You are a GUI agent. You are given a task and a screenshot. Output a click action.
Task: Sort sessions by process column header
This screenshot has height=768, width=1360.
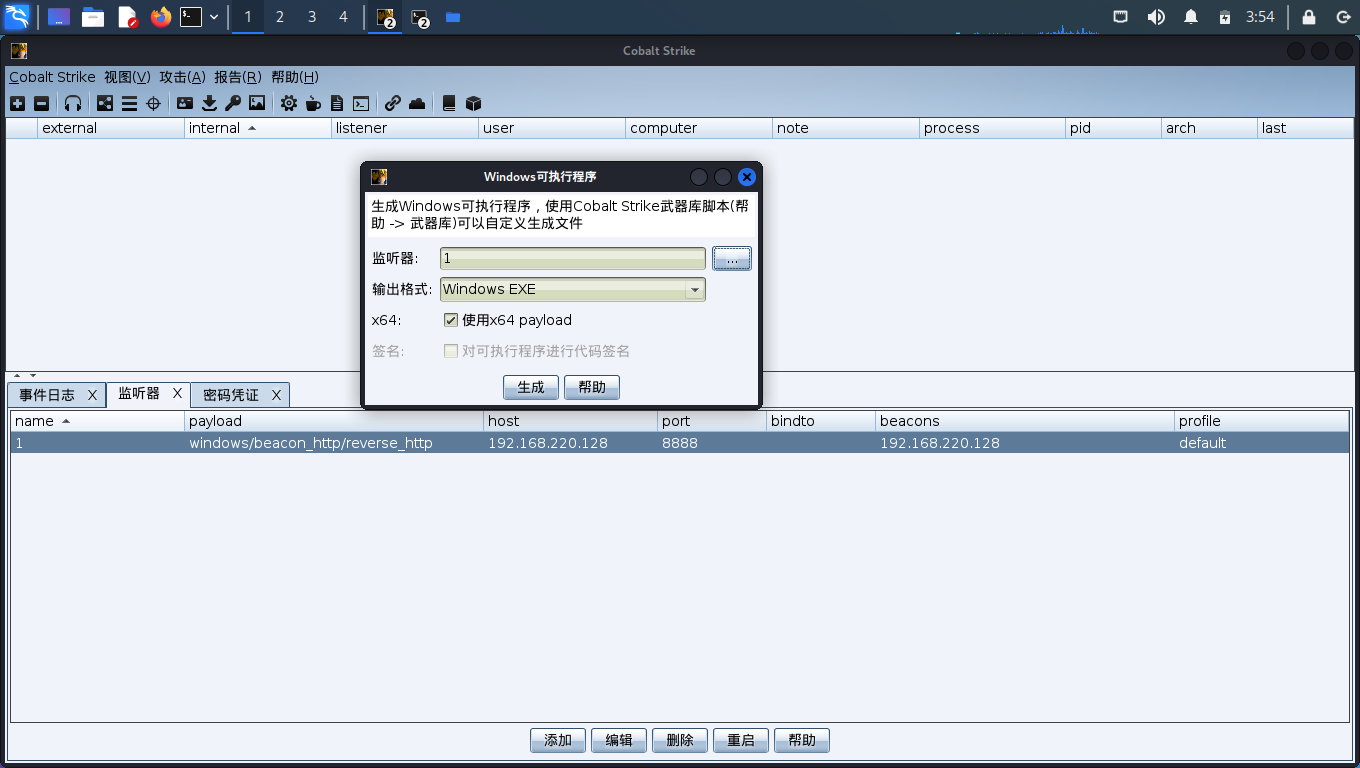[992, 128]
